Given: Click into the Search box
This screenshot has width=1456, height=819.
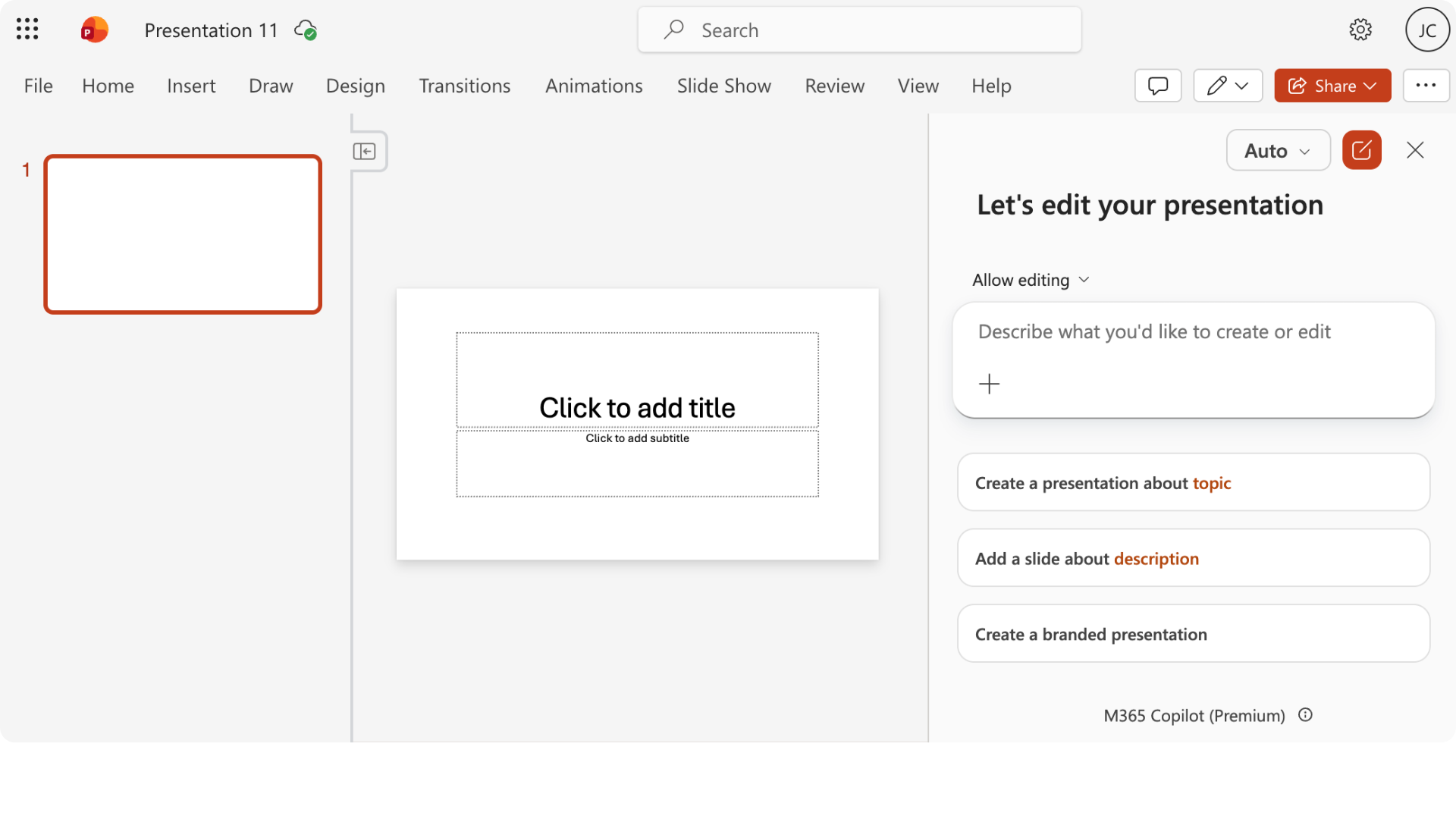Looking at the screenshot, I should (860, 30).
